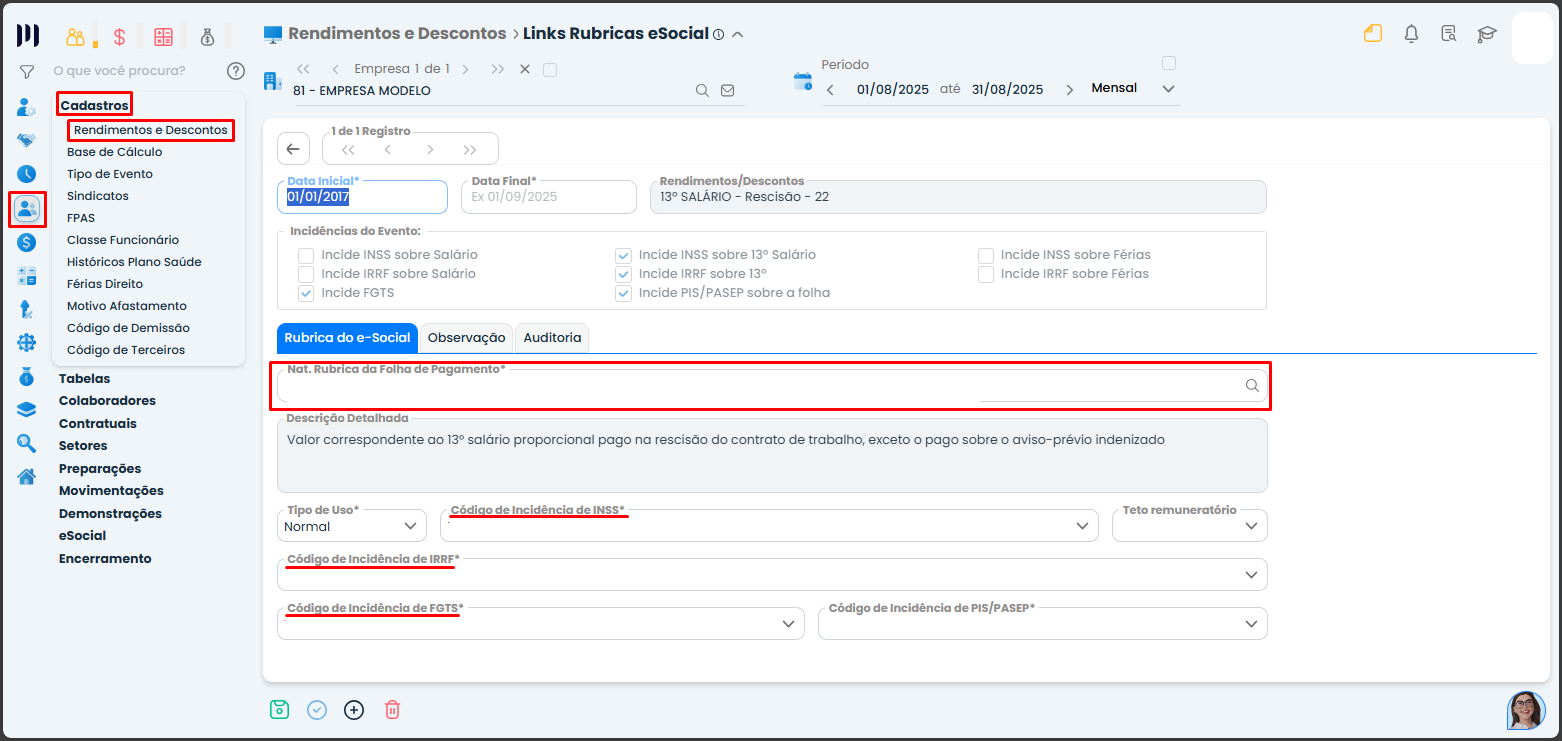Open Código de Incidência de PIS/PASEP dropdown
This screenshot has width=1562, height=741.
[x=1043, y=623]
